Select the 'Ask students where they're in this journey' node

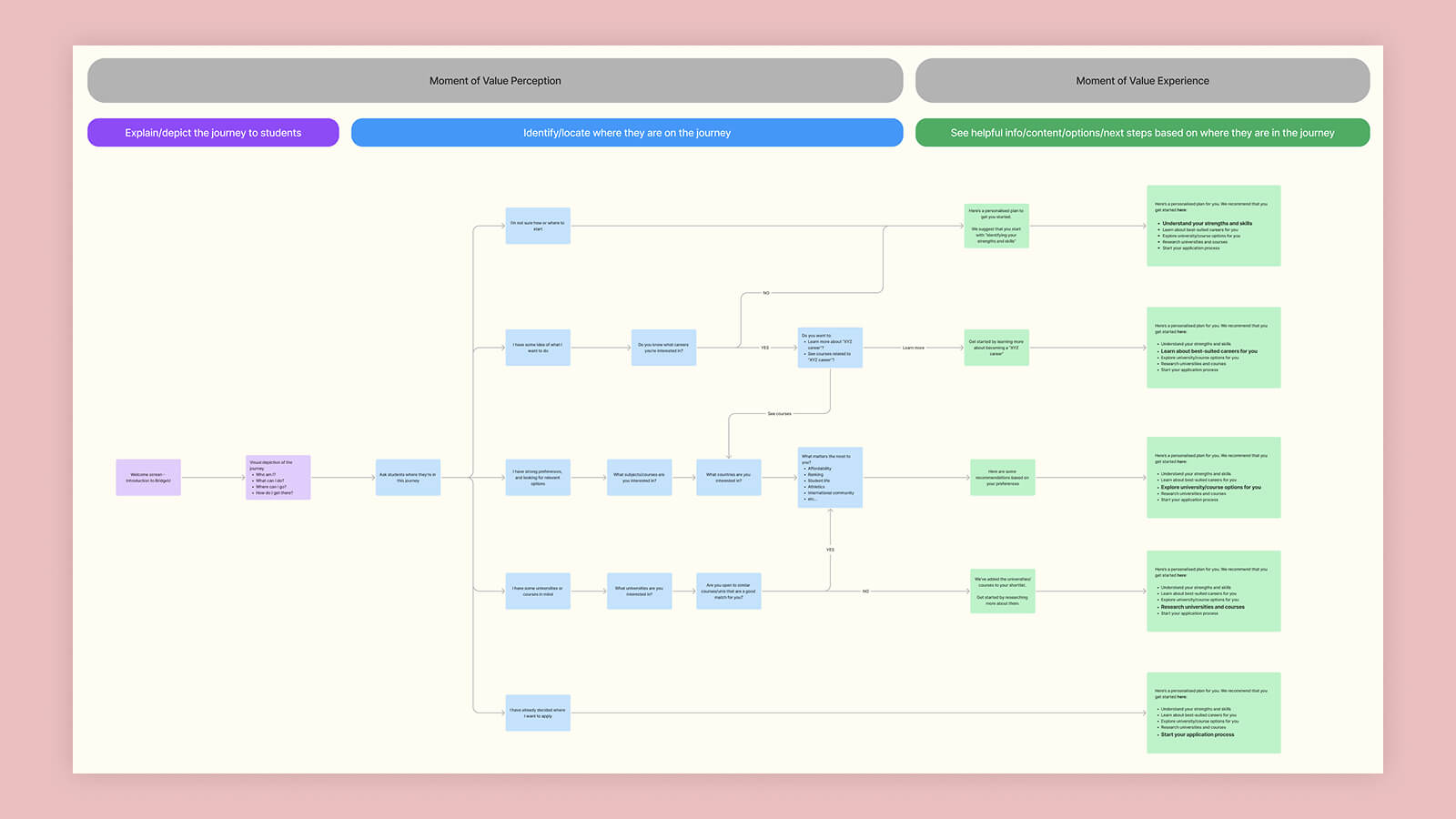pyautogui.click(x=408, y=477)
